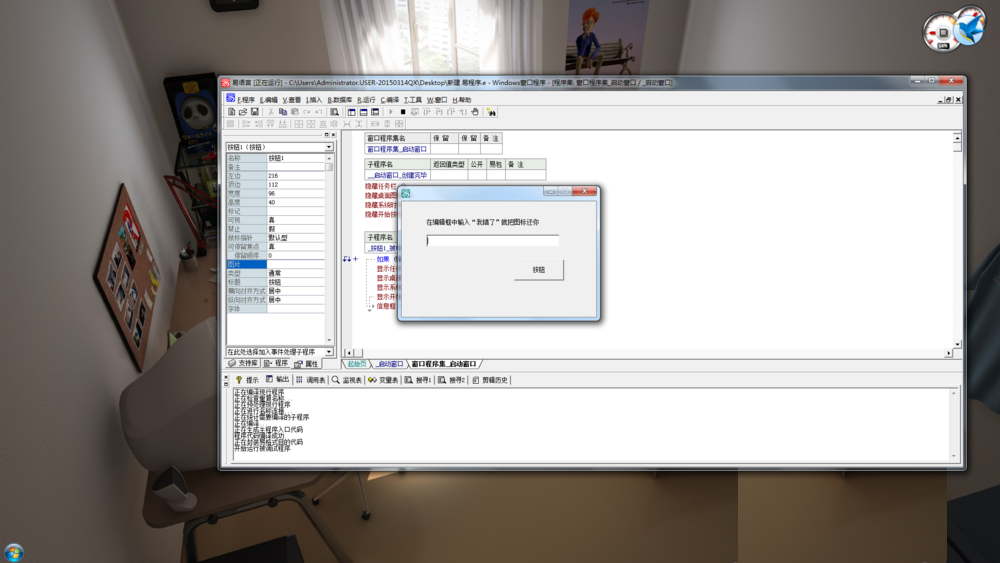Click the copy icon in the toolbar
The width and height of the screenshot is (1000, 563).
(283, 112)
